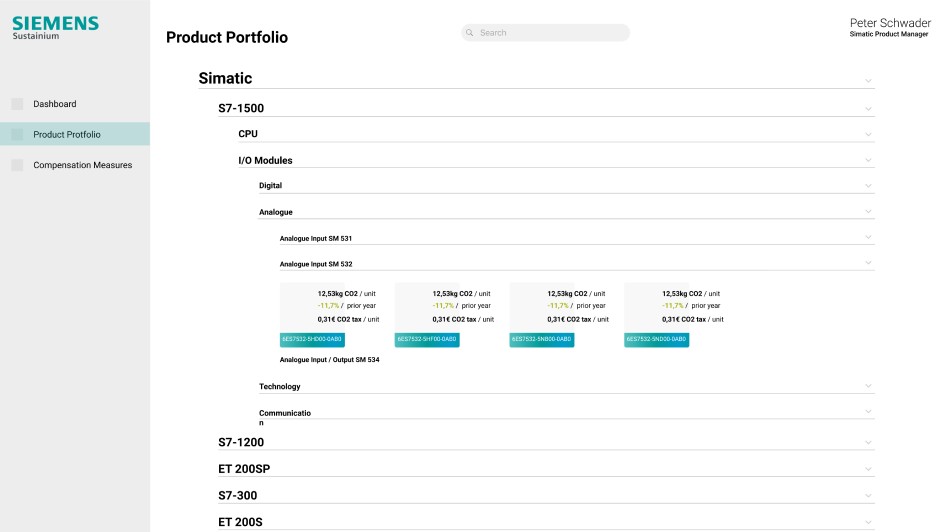
Task: Select Analogue Input / Output SM 534
Action: pos(329,359)
